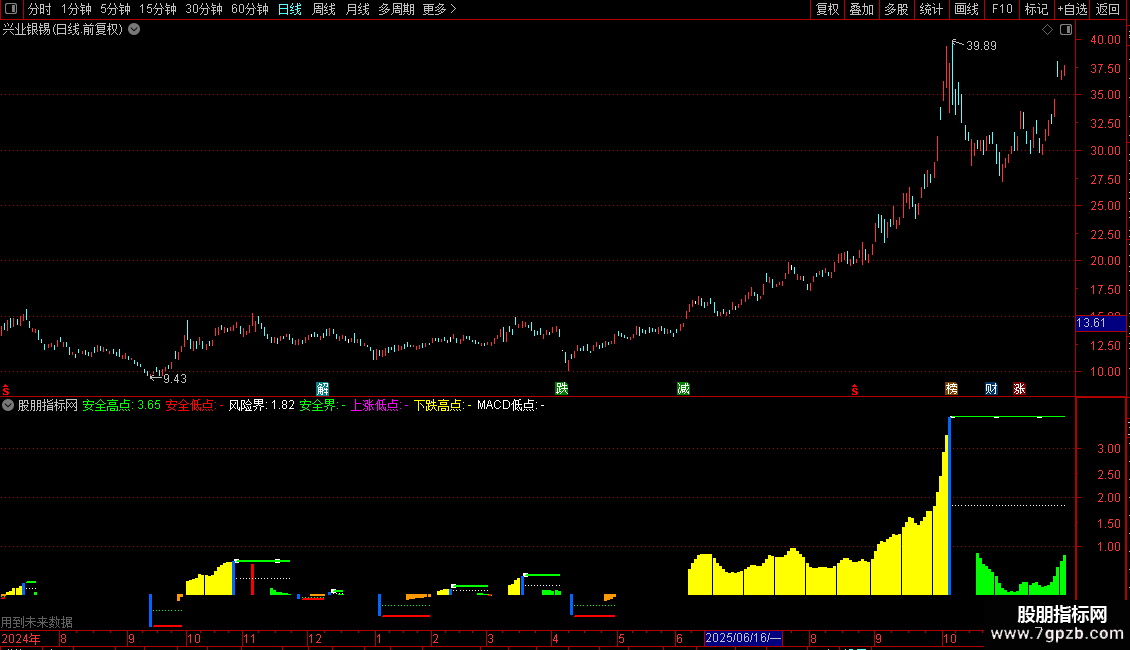This screenshot has height=650, width=1130.
Task: Click the 解 event marker on chart
Action: pos(322,388)
